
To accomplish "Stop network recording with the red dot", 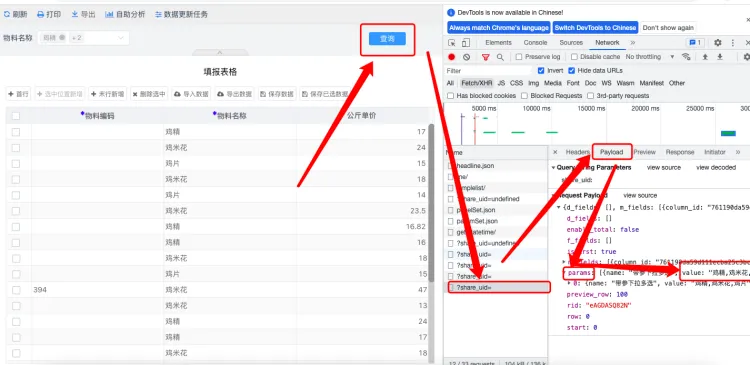I will click(452, 57).
